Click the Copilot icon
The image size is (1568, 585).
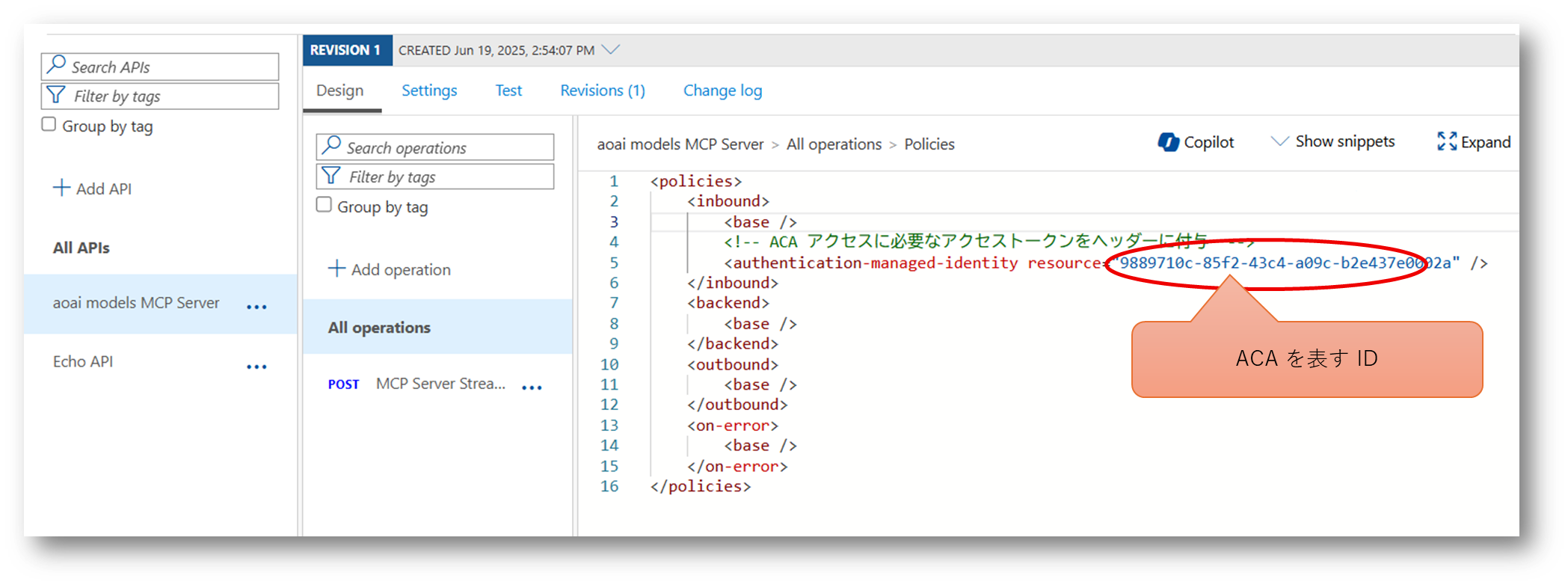[x=1168, y=141]
